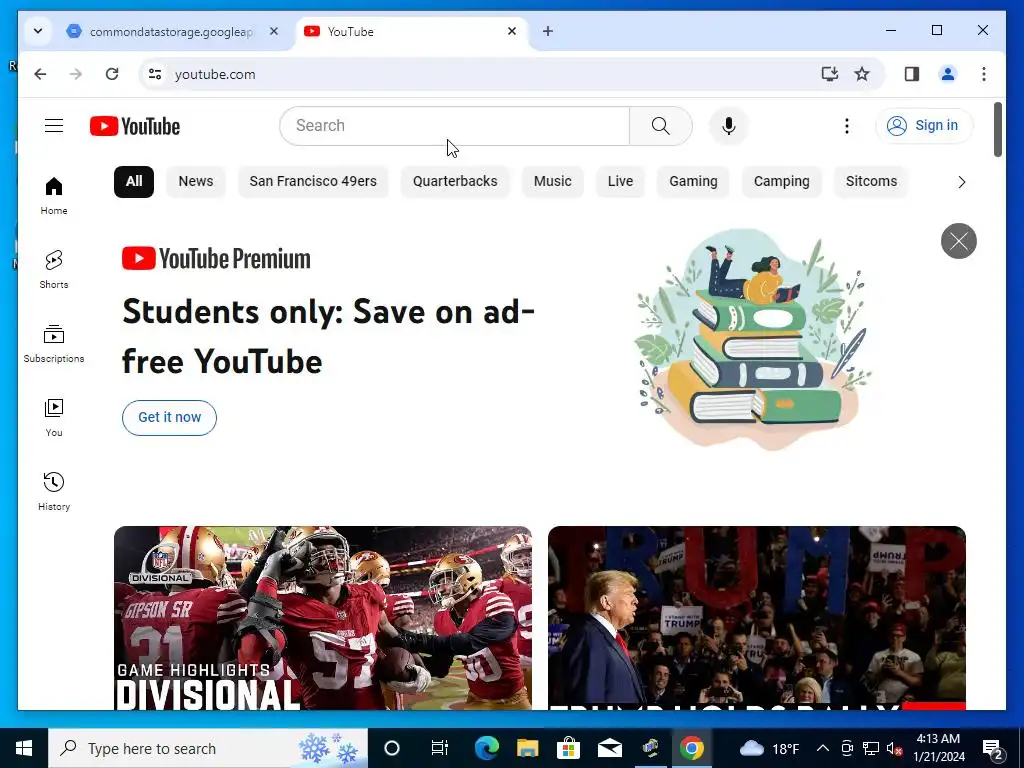Viewport: 1024px width, 768px height.
Task: Open Shorts in sidebar
Action: 54,269
